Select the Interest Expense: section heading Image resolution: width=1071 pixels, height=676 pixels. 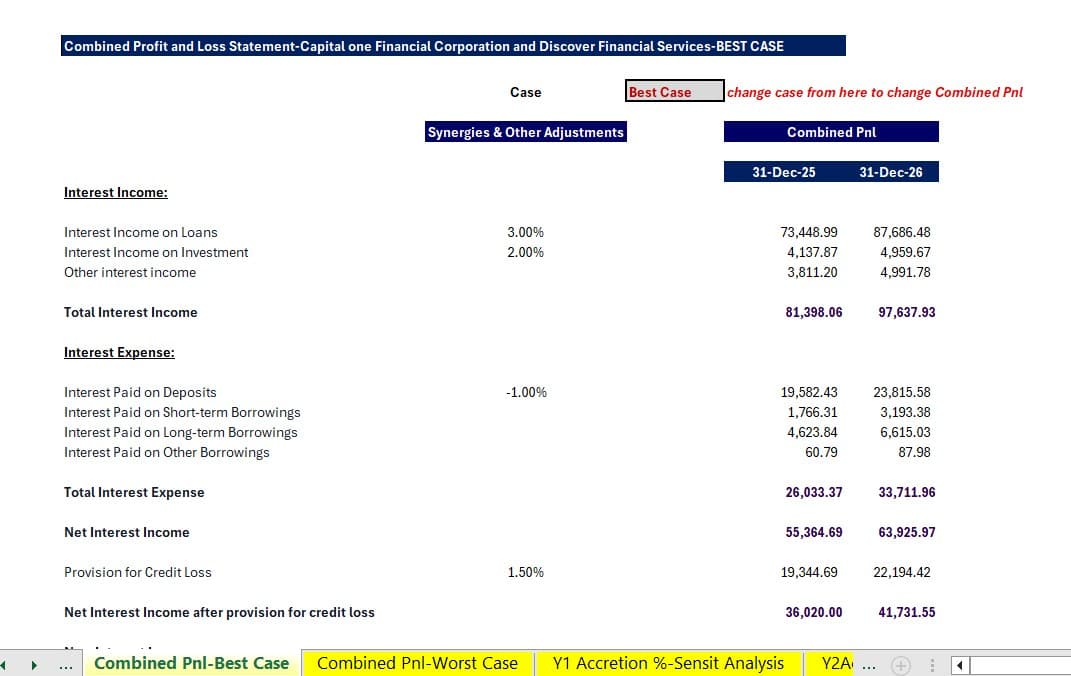click(119, 352)
